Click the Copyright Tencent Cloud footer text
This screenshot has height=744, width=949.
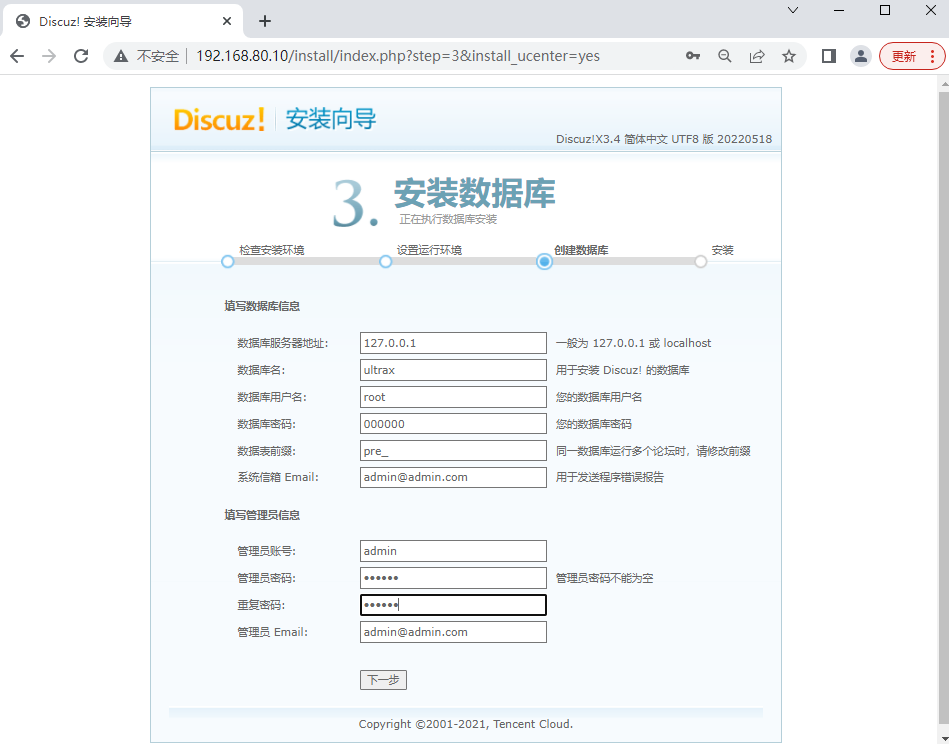click(x=465, y=724)
